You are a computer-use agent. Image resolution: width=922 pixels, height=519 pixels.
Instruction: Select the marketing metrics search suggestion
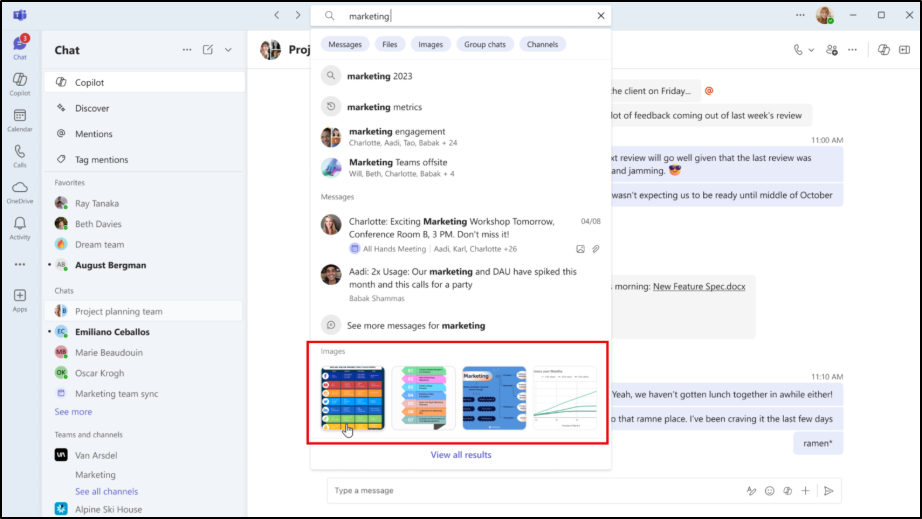[384, 107]
